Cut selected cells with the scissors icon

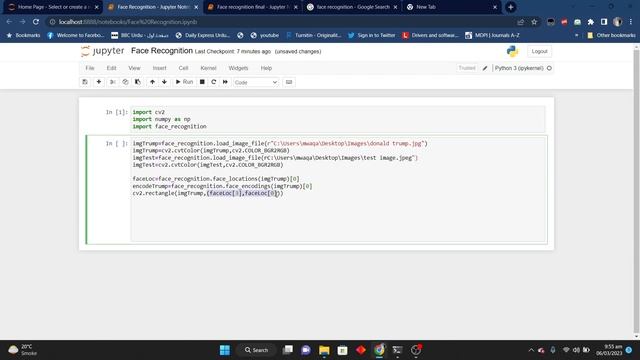[113, 82]
